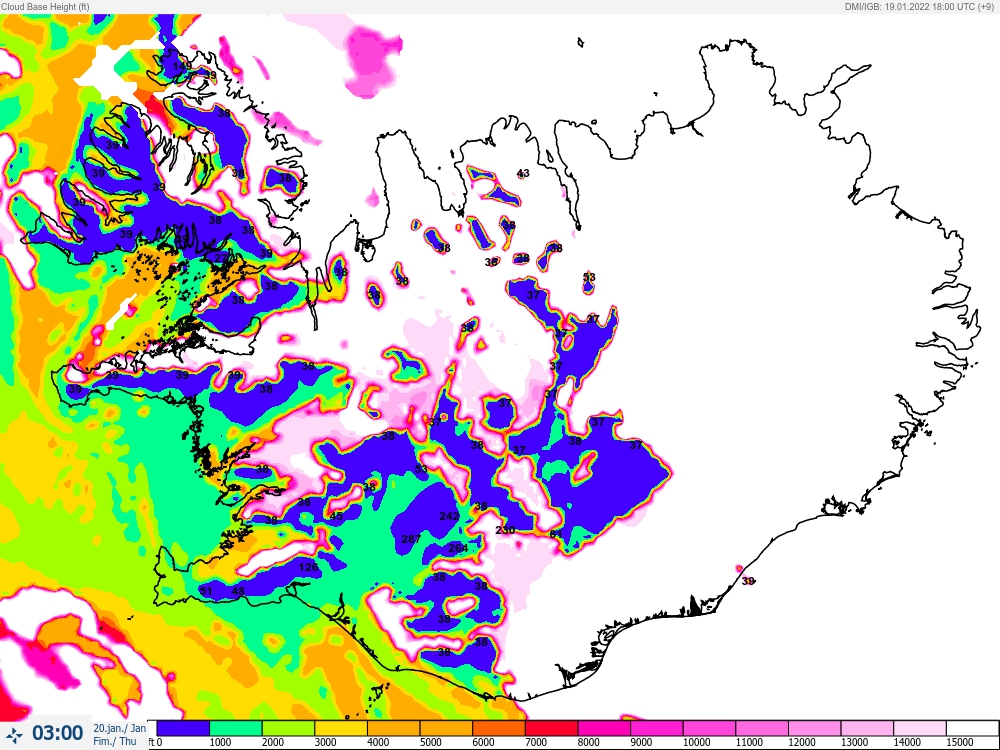Image resolution: width=1000 pixels, height=750 pixels.
Task: Click the 126 value on the map
Action: click(x=308, y=567)
